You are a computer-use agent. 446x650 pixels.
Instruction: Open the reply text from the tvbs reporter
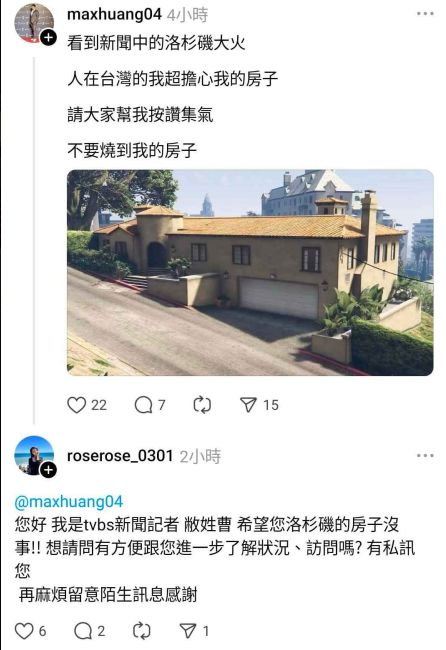pyautogui.click(x=215, y=560)
